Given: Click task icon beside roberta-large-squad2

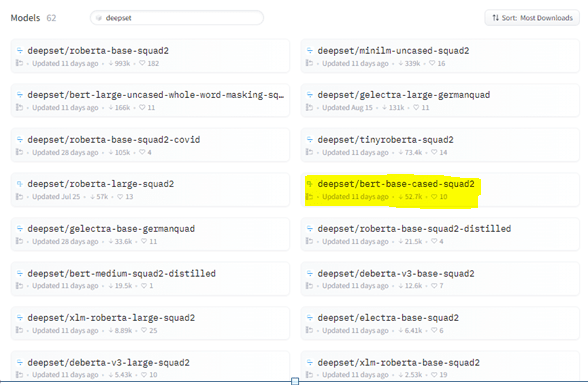Looking at the screenshot, I should point(20,184).
